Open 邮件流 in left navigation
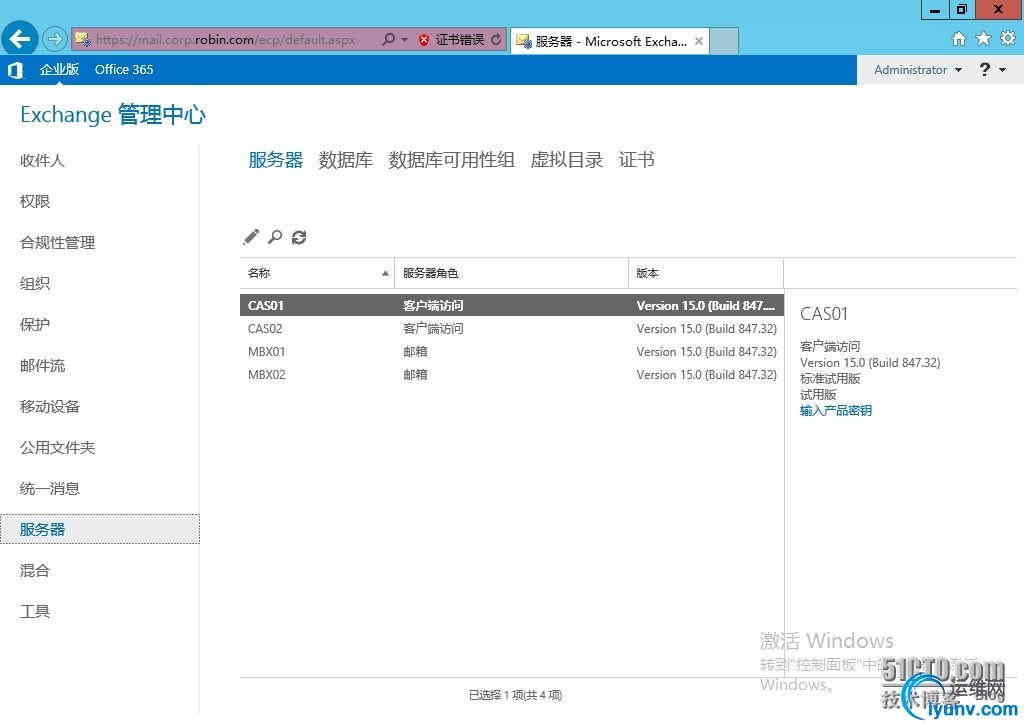 (42, 366)
